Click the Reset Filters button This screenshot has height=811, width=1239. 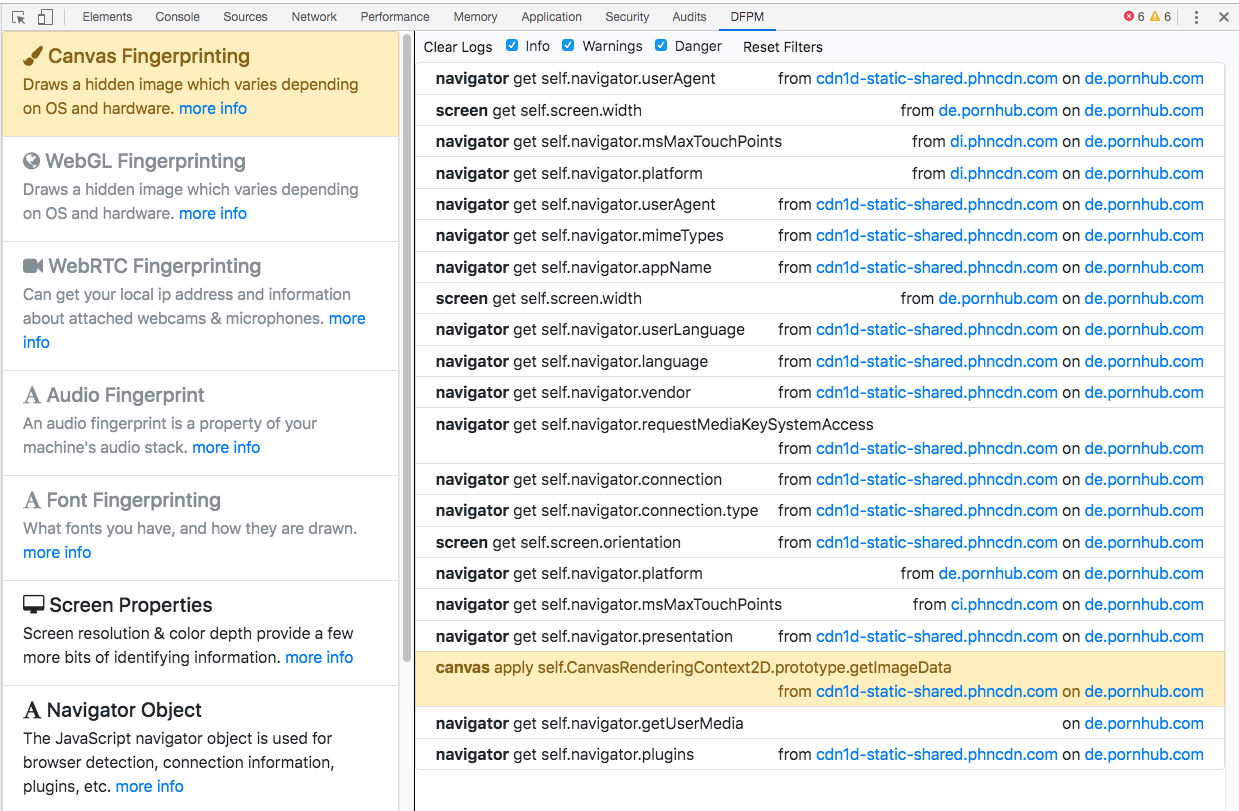point(783,47)
